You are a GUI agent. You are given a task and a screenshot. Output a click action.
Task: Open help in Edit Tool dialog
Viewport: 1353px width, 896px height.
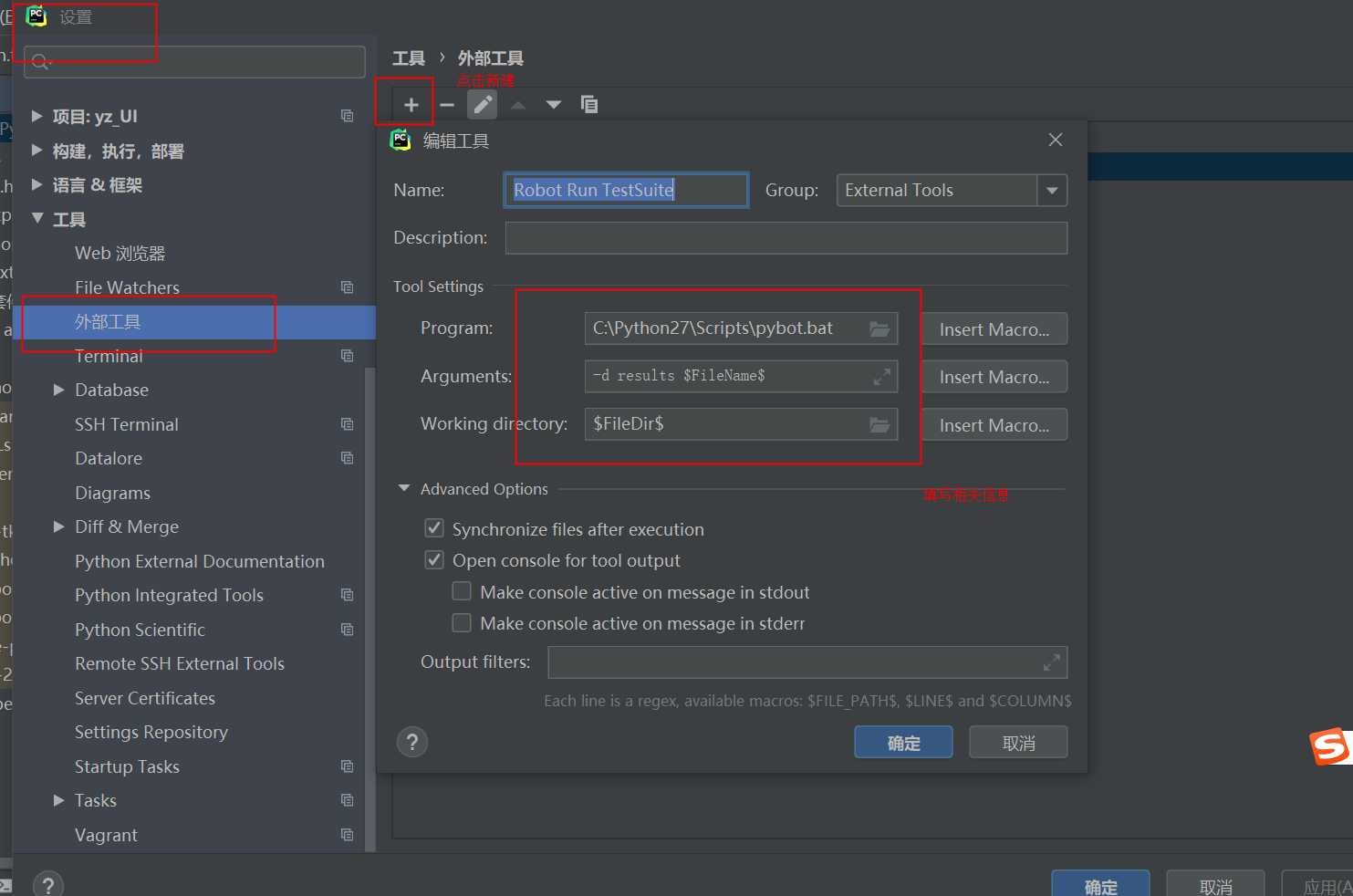coord(412,742)
